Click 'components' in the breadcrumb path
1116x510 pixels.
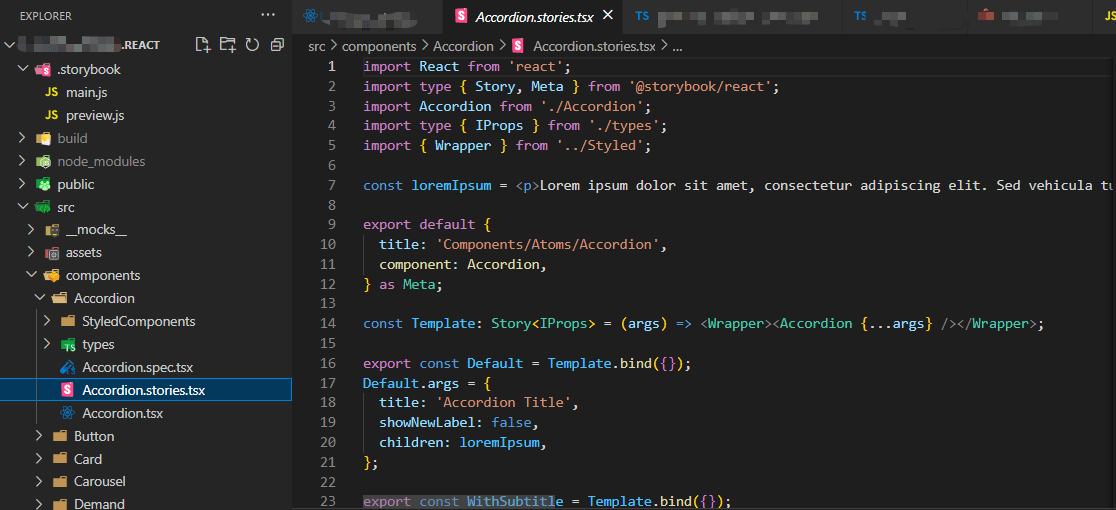click(379, 46)
